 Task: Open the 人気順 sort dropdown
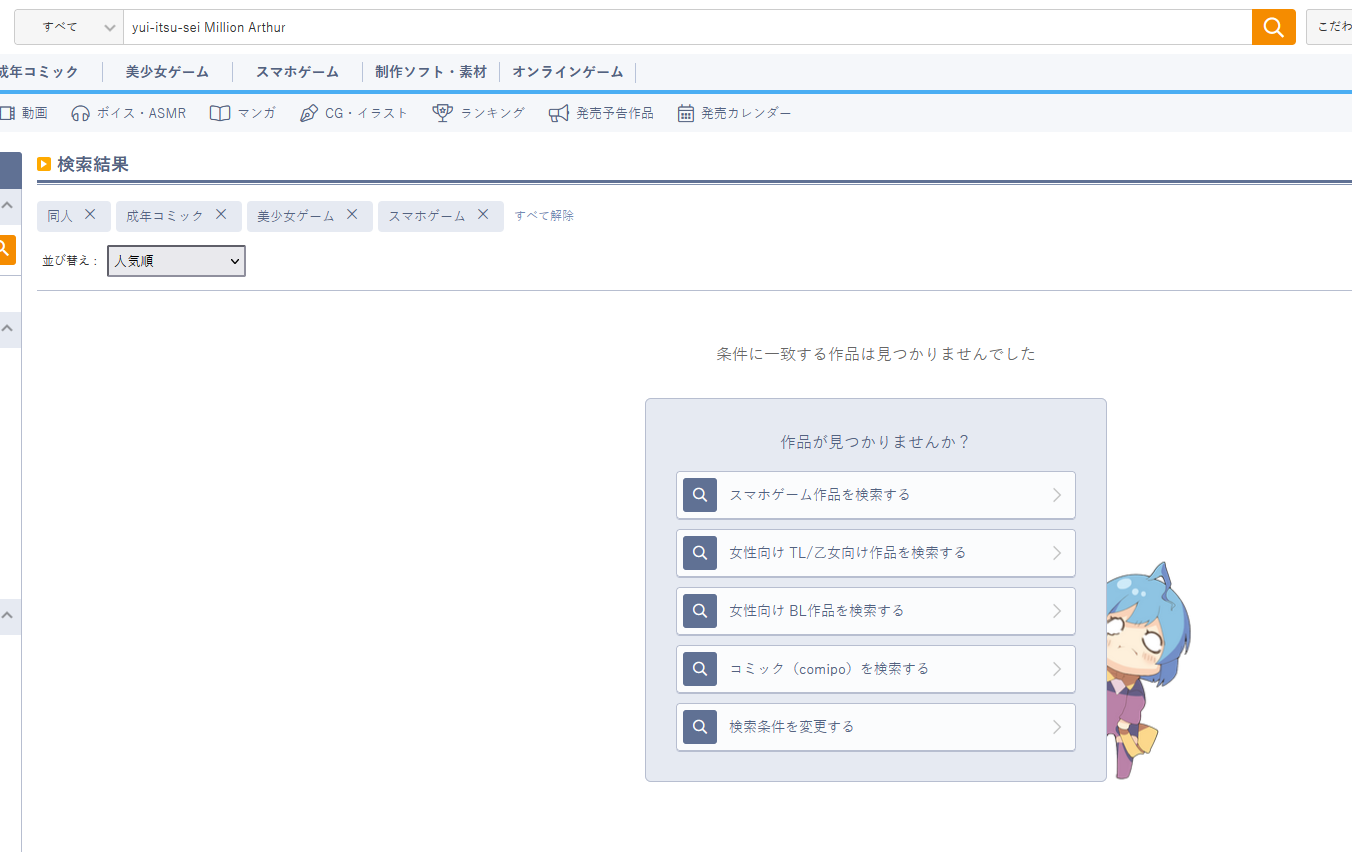pos(176,261)
